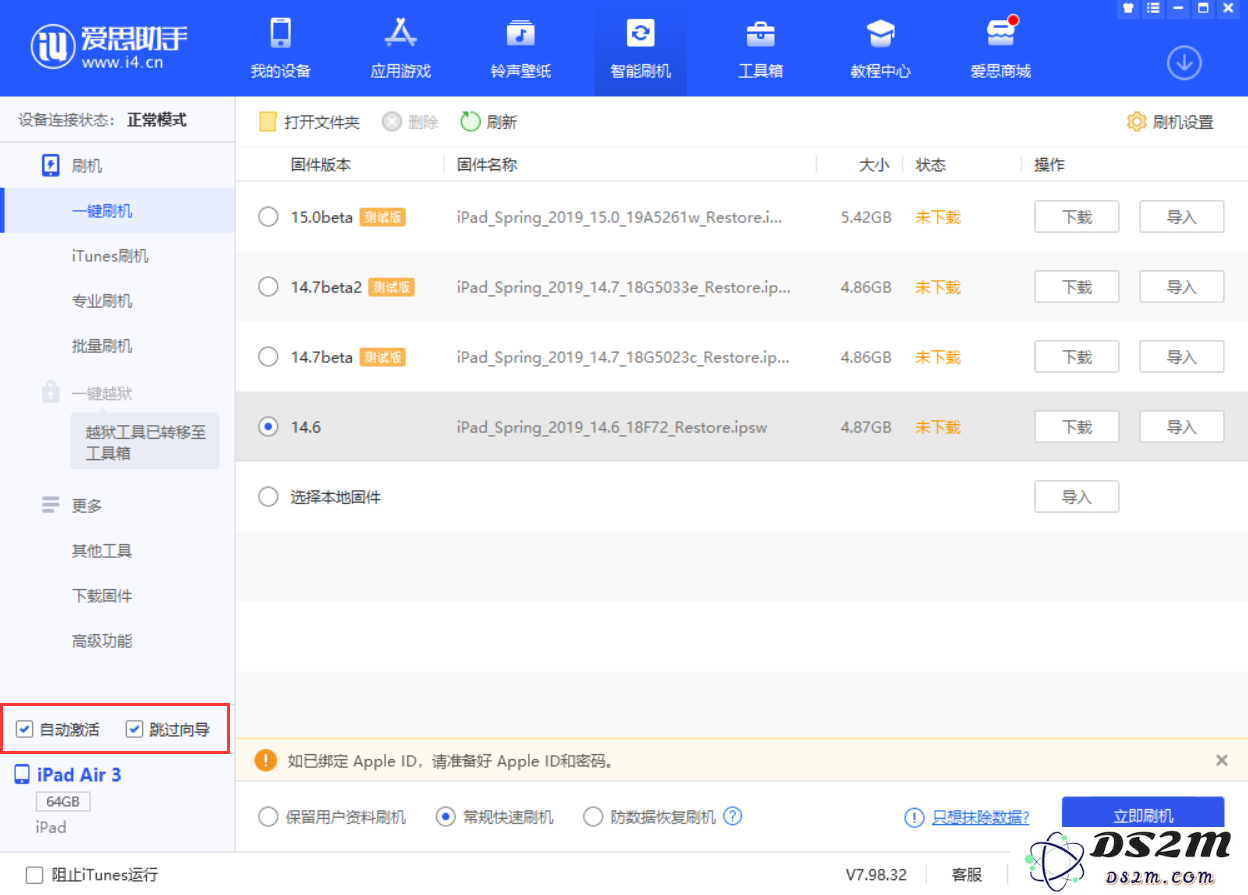Toggle the 自动激活 checkbox
1248x895 pixels.
tap(25, 729)
